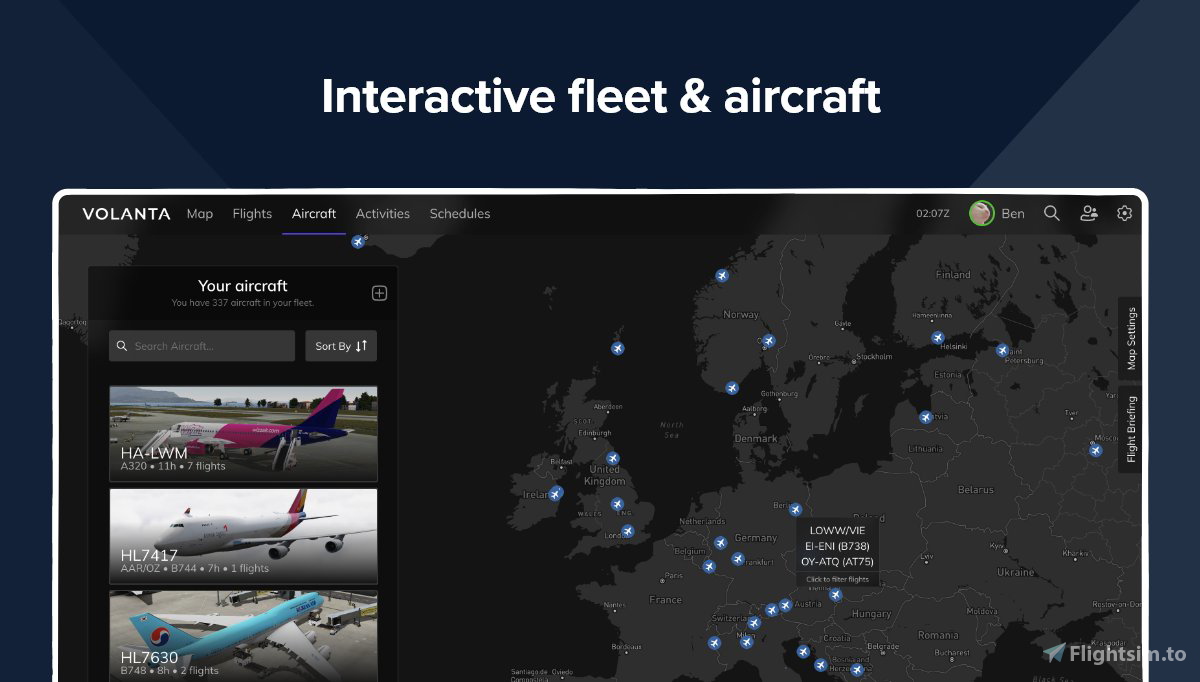This screenshot has height=682, width=1200.
Task: Select the HL7630 Korean Air card
Action: click(244, 633)
